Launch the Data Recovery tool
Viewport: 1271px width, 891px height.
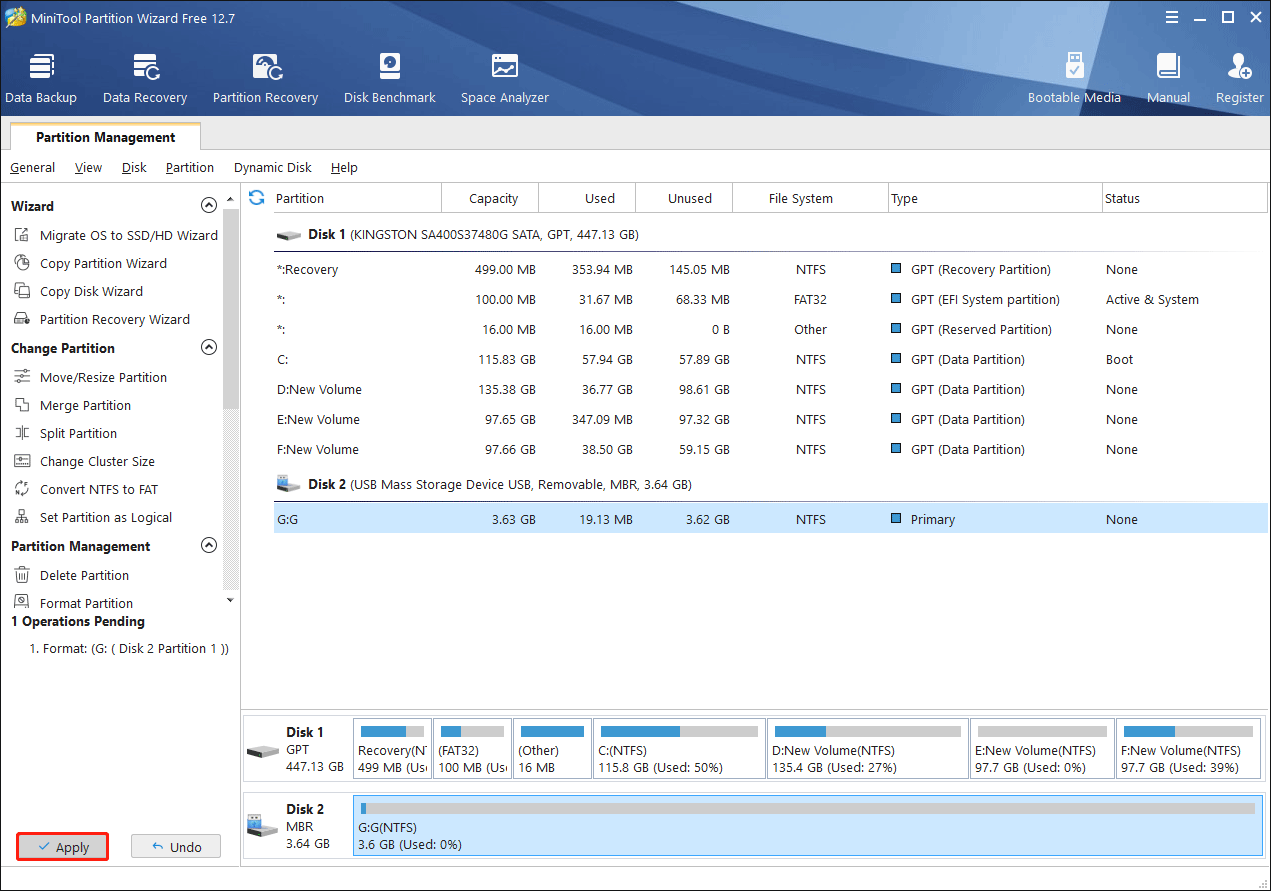click(145, 78)
